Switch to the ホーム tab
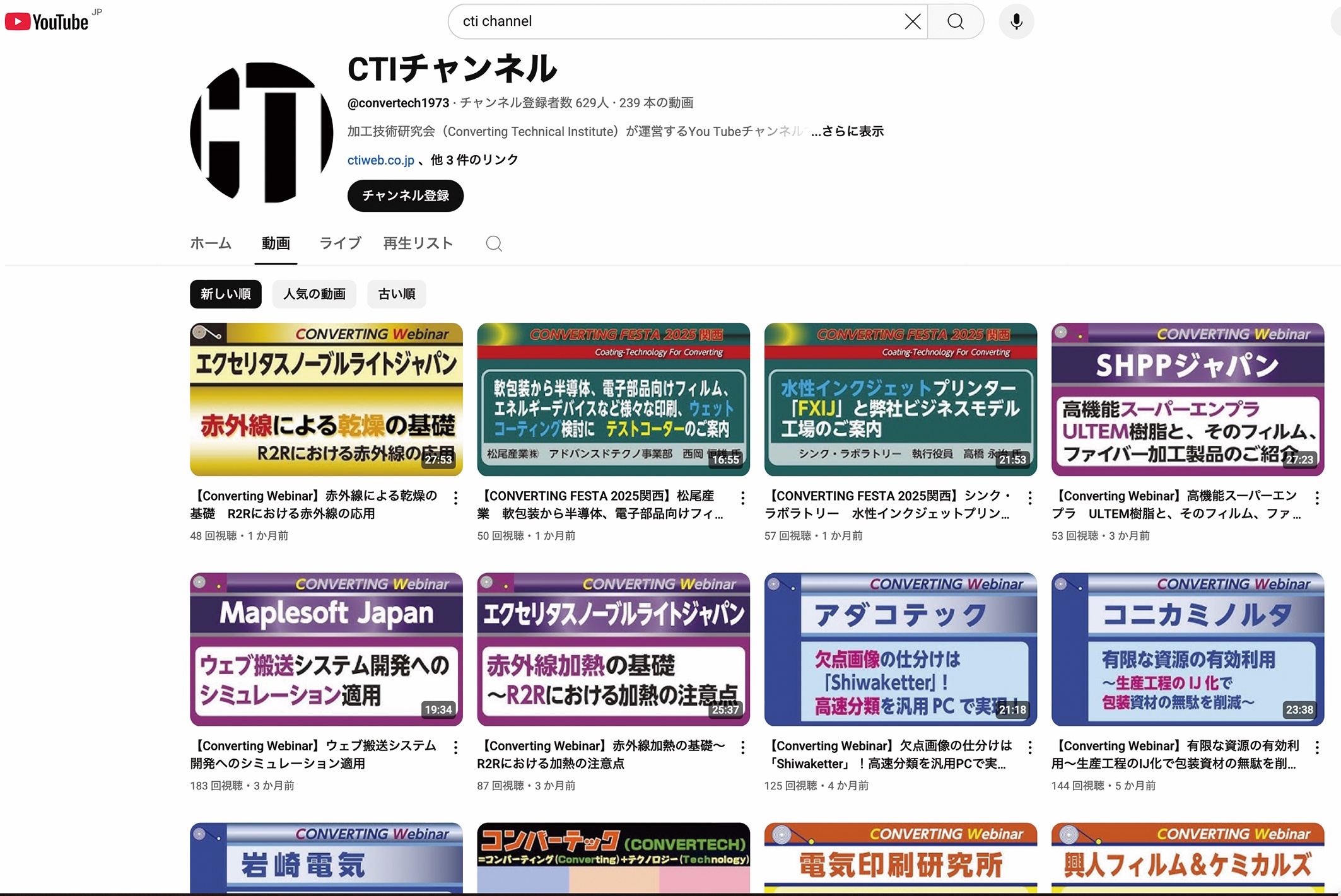 pos(211,243)
